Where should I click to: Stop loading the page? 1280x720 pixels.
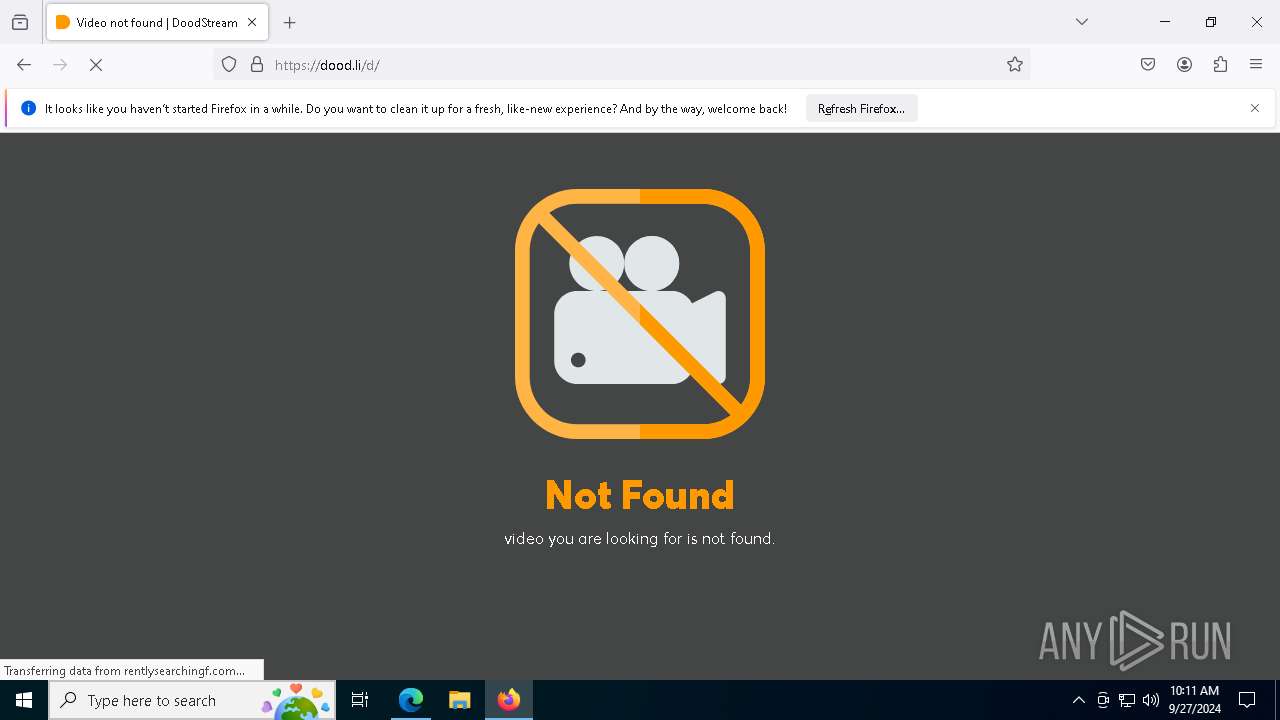(x=96, y=64)
